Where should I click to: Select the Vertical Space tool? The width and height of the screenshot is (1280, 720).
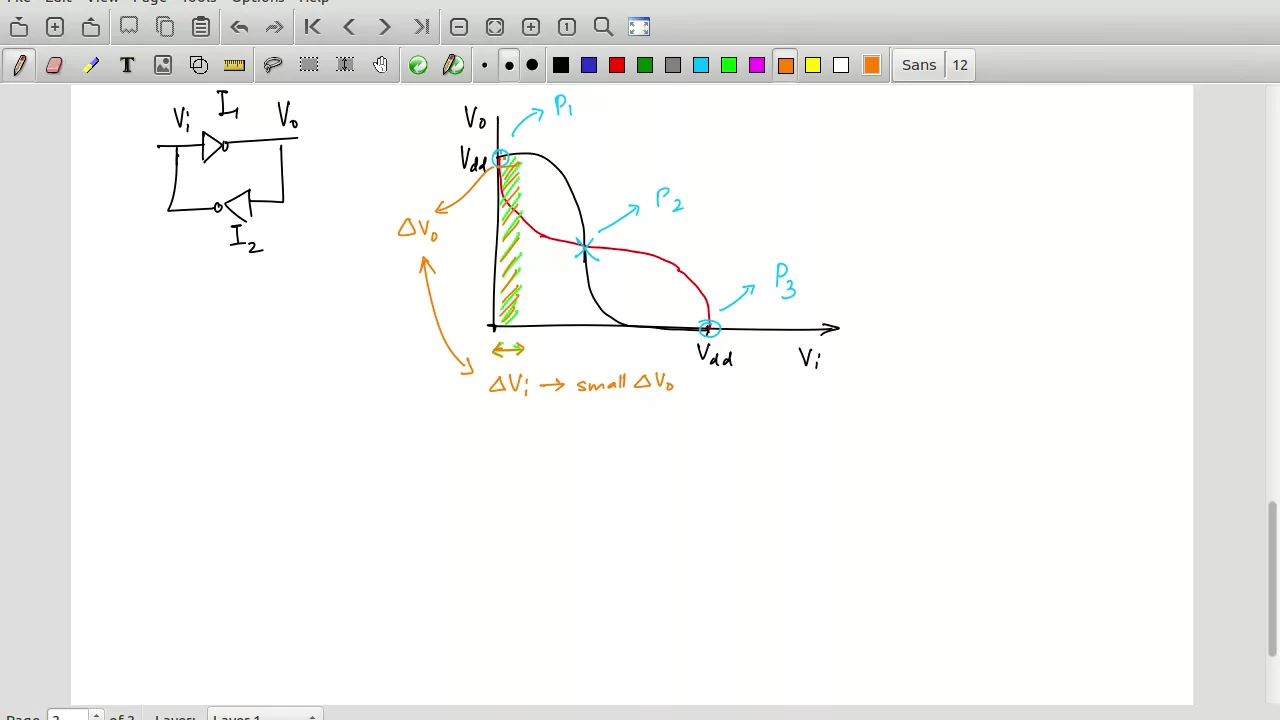[345, 65]
